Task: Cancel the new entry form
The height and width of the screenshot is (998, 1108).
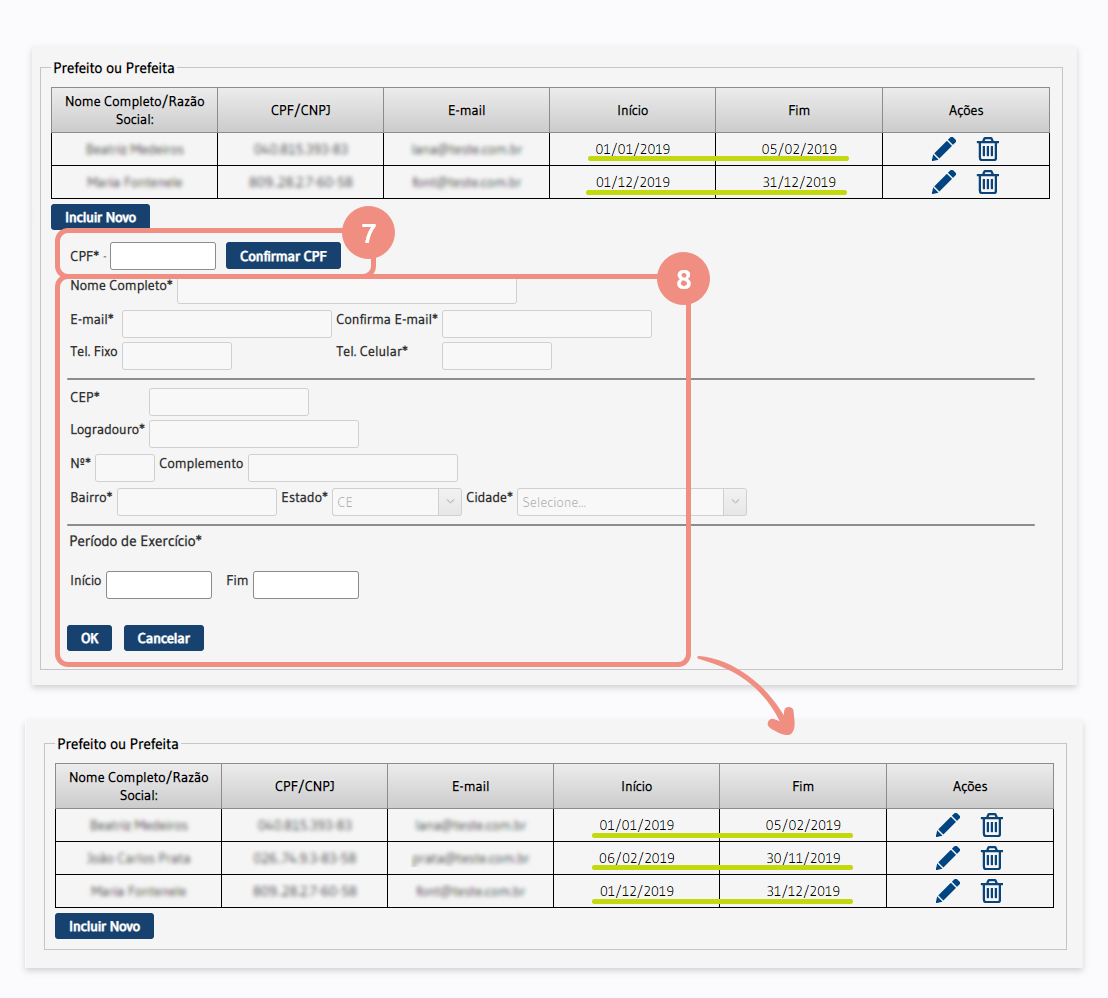Action: pyautogui.click(x=163, y=638)
